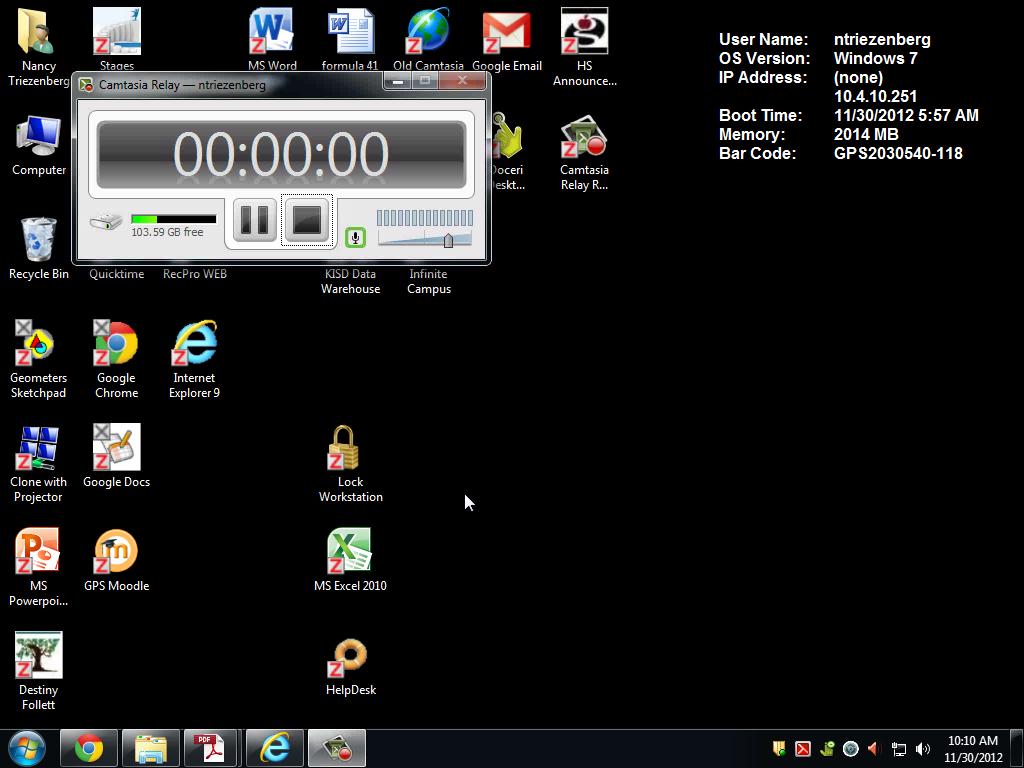Image resolution: width=1024 pixels, height=768 pixels.
Task: Click the disk space bar showing 103.59 GB free
Action: 174,219
